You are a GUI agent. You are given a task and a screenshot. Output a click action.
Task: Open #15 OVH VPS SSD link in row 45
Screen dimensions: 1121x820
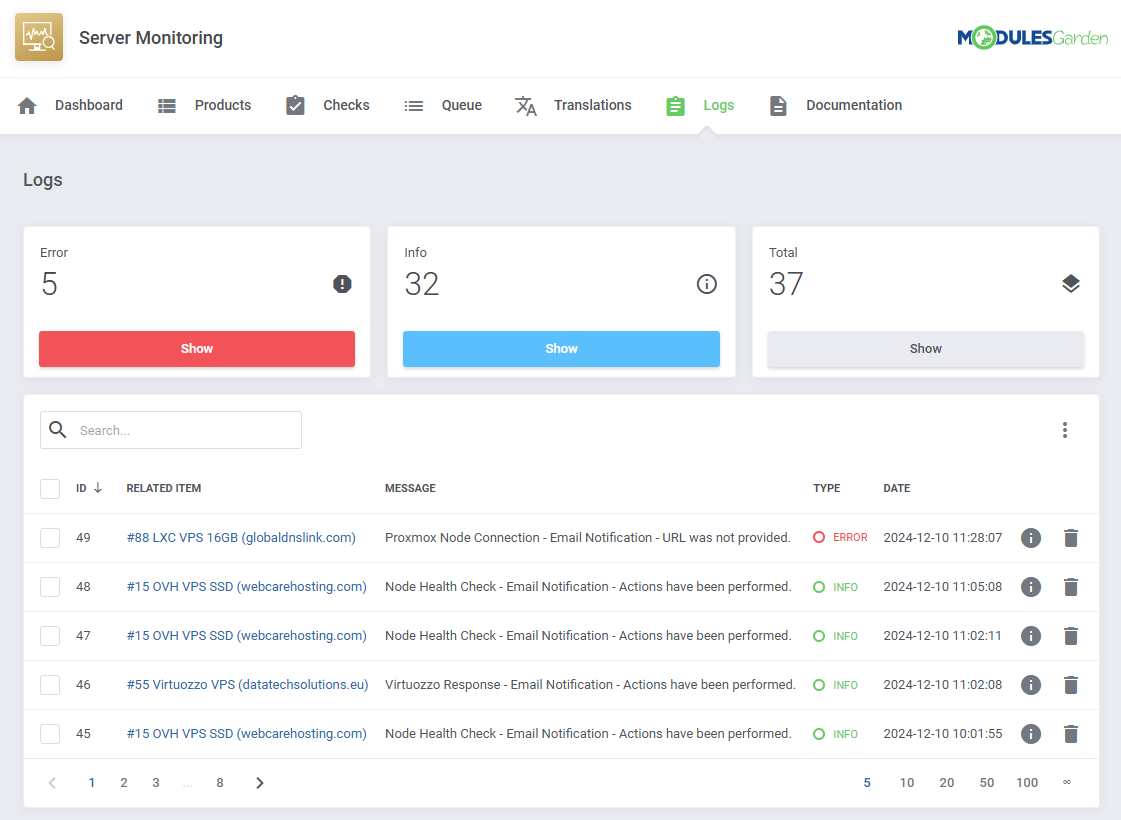(x=247, y=733)
